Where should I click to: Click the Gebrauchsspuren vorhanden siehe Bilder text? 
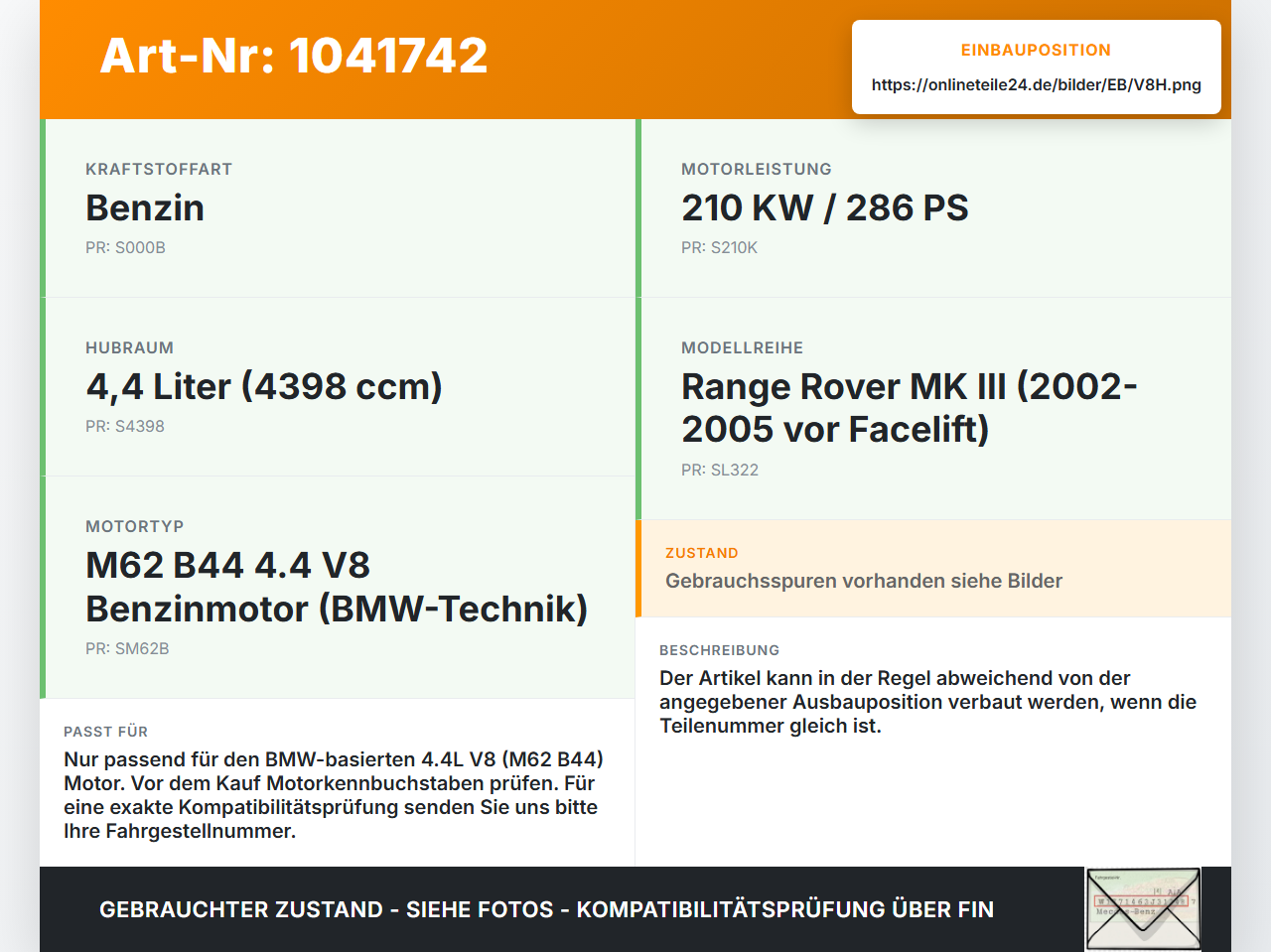click(864, 581)
